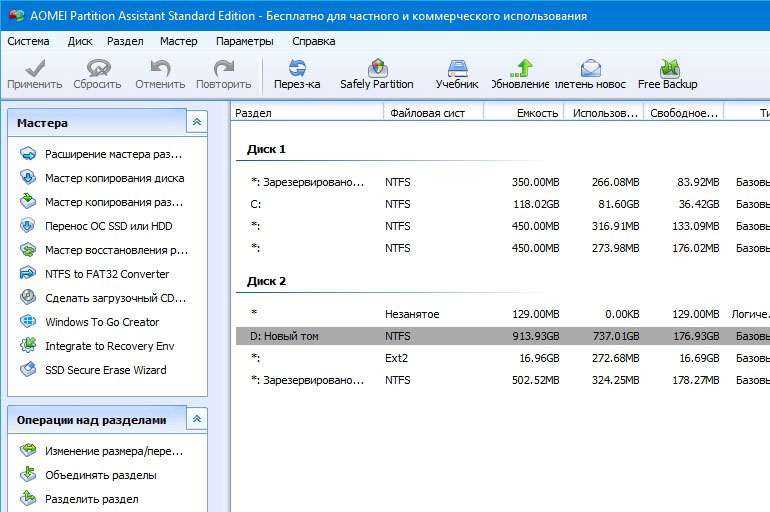Click Мастер копирования диска link text
770x512 pixels.
click(114, 178)
